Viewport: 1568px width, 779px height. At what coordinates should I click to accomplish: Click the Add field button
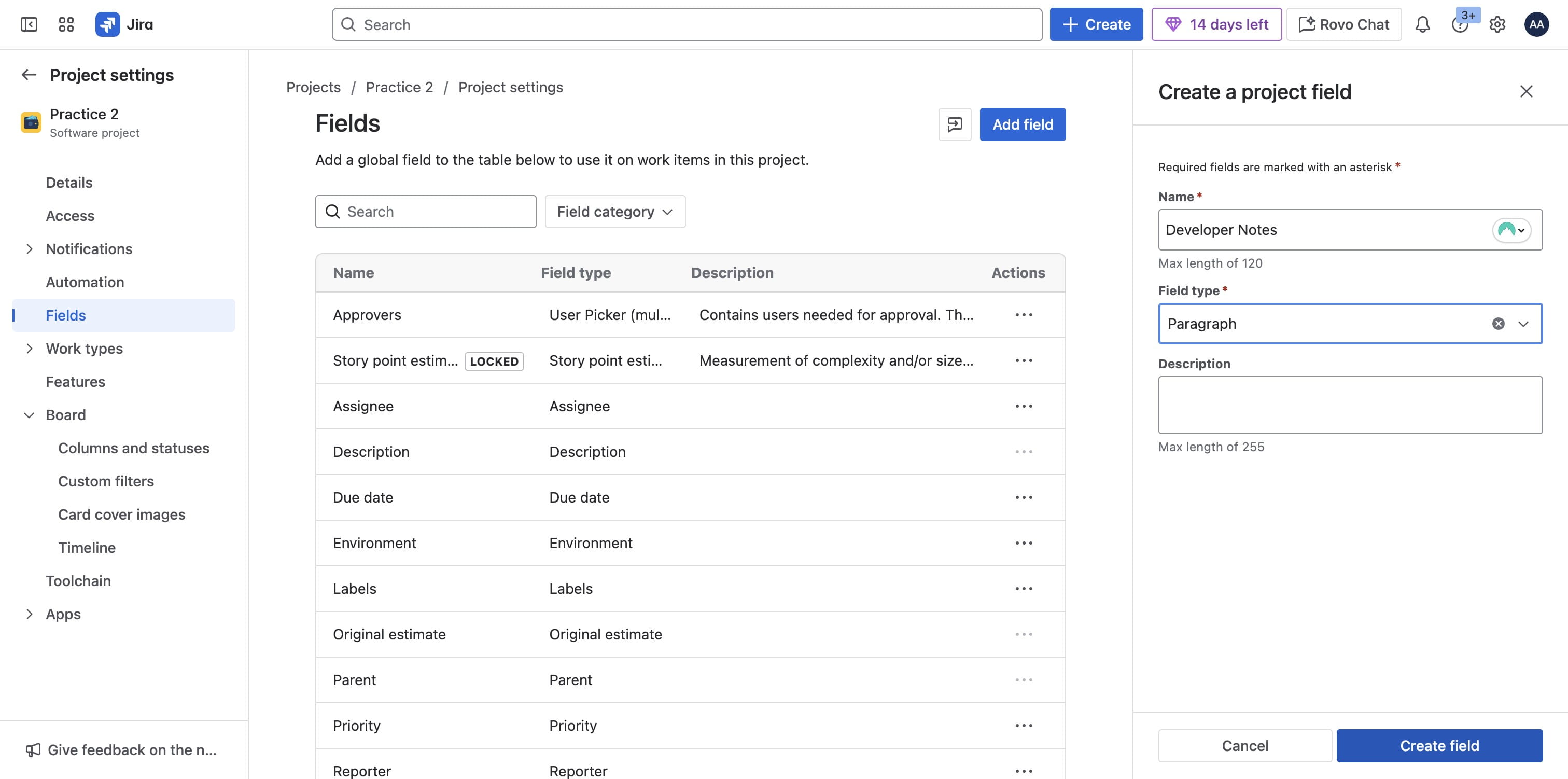click(x=1022, y=124)
